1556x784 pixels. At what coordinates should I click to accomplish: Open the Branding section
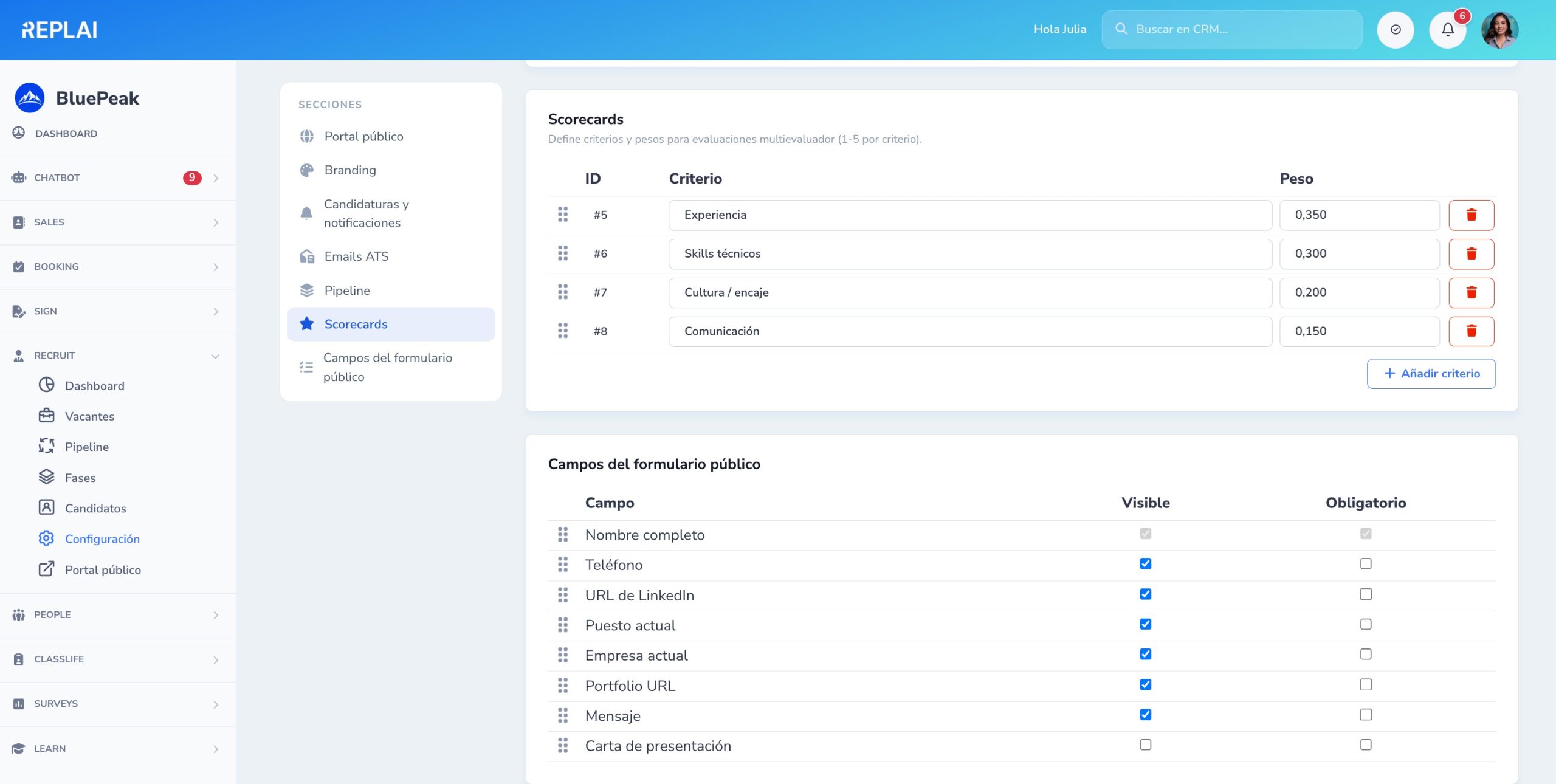[x=391, y=170]
